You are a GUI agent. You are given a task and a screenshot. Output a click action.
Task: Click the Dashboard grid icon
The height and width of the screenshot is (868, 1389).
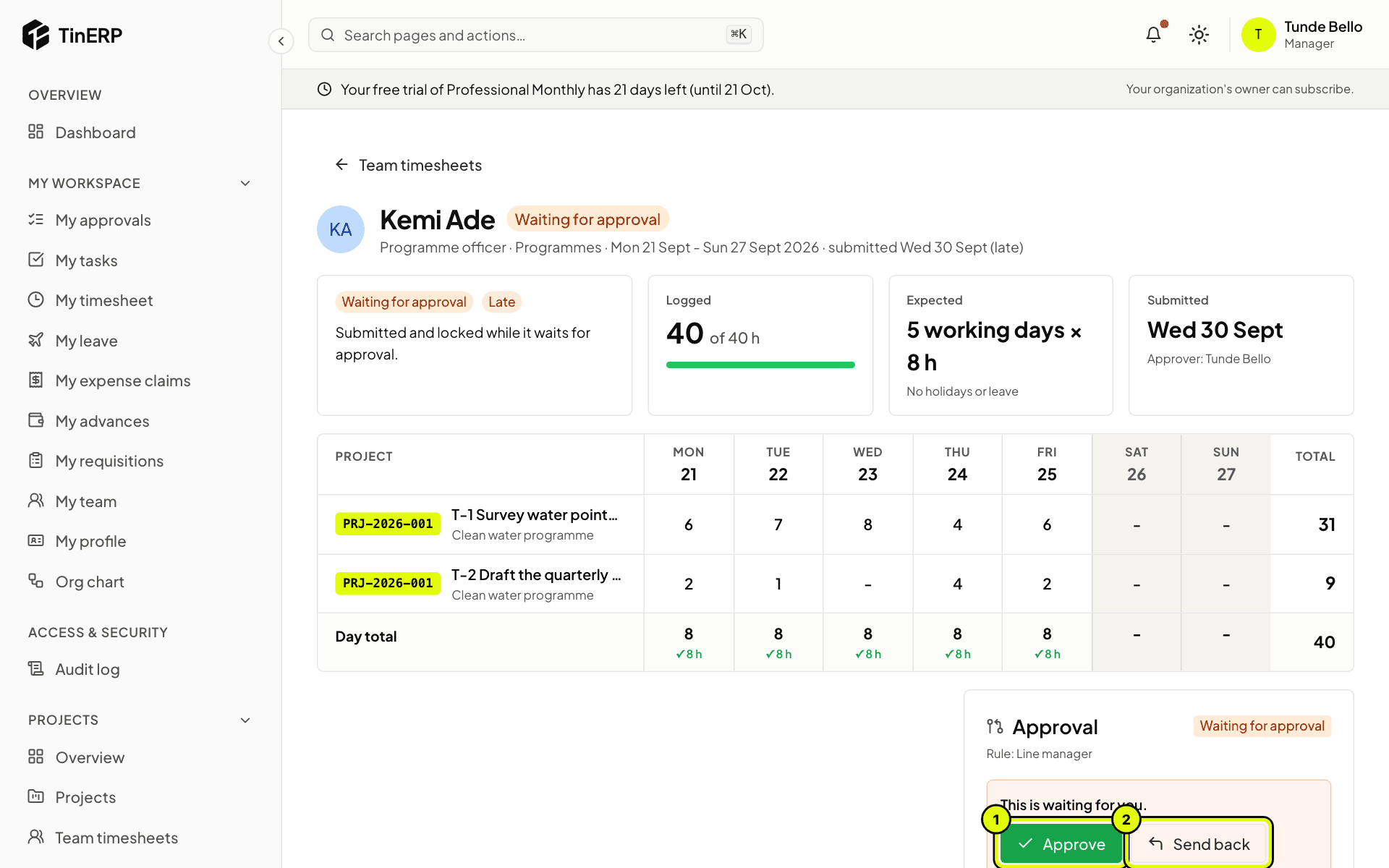pyautogui.click(x=36, y=132)
